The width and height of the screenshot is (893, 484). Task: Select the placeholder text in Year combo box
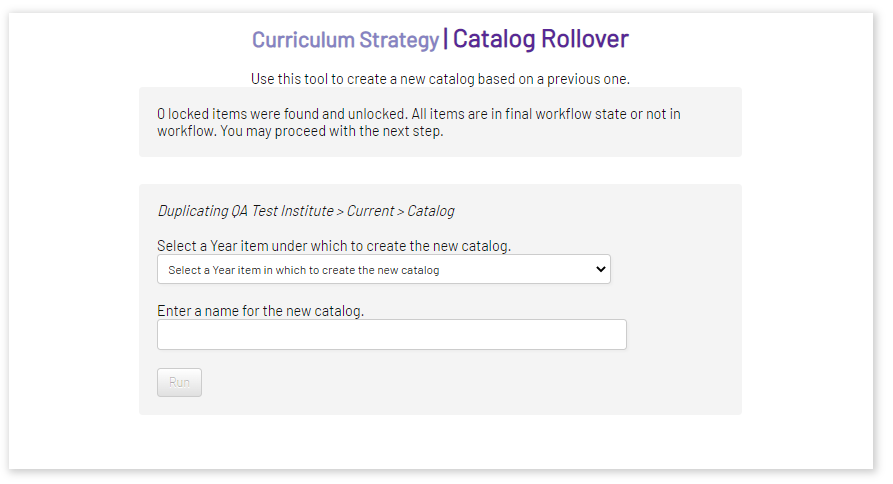tap(304, 270)
